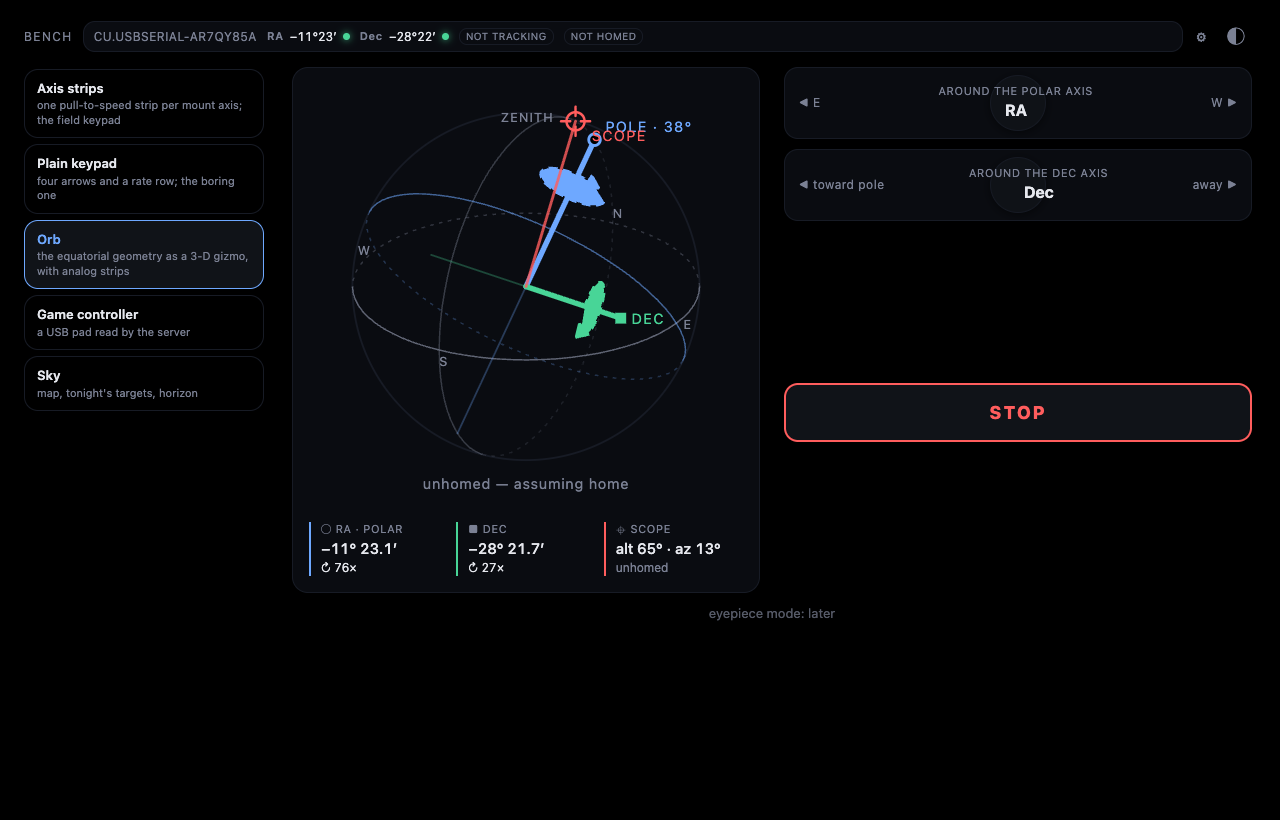Viewport: 1280px width, 820px height.
Task: Click the ZENITH label on the orb
Action: coord(527,118)
